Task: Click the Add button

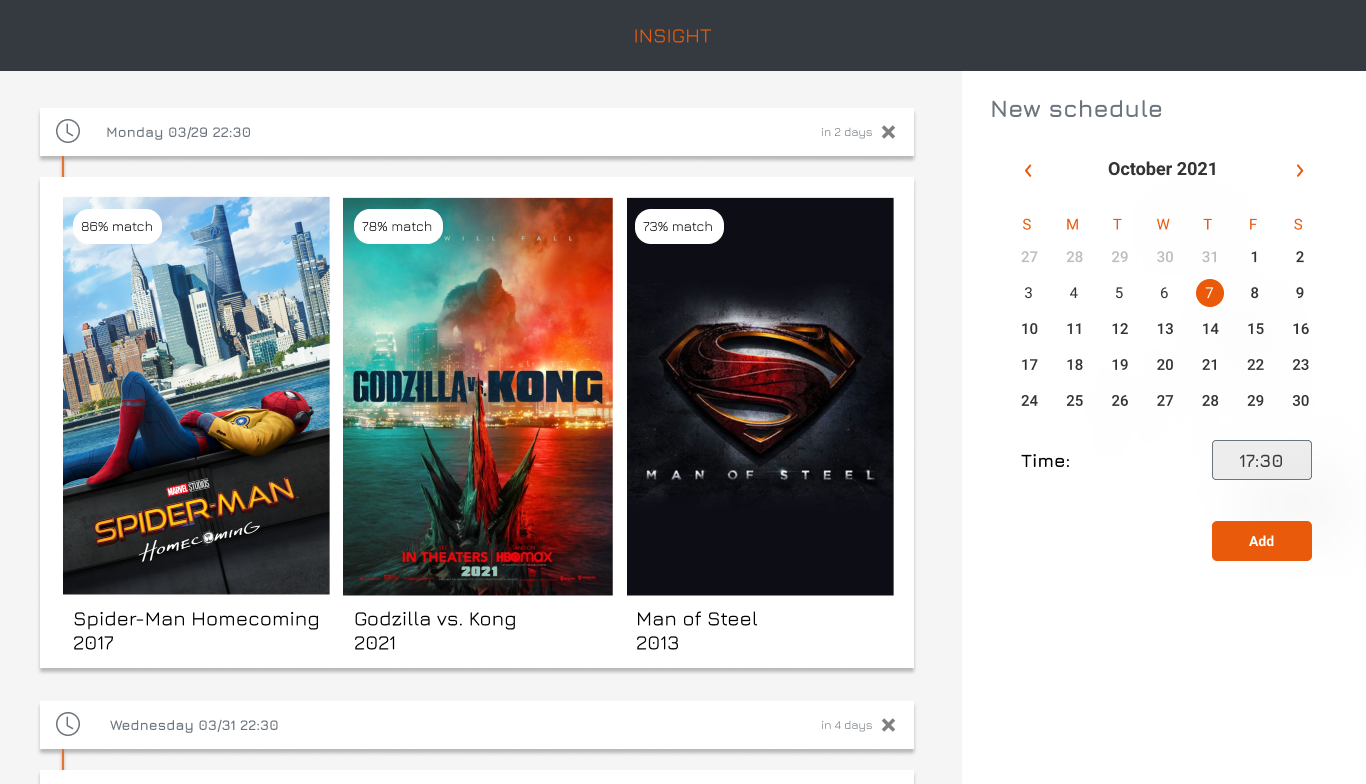Action: click(1262, 541)
